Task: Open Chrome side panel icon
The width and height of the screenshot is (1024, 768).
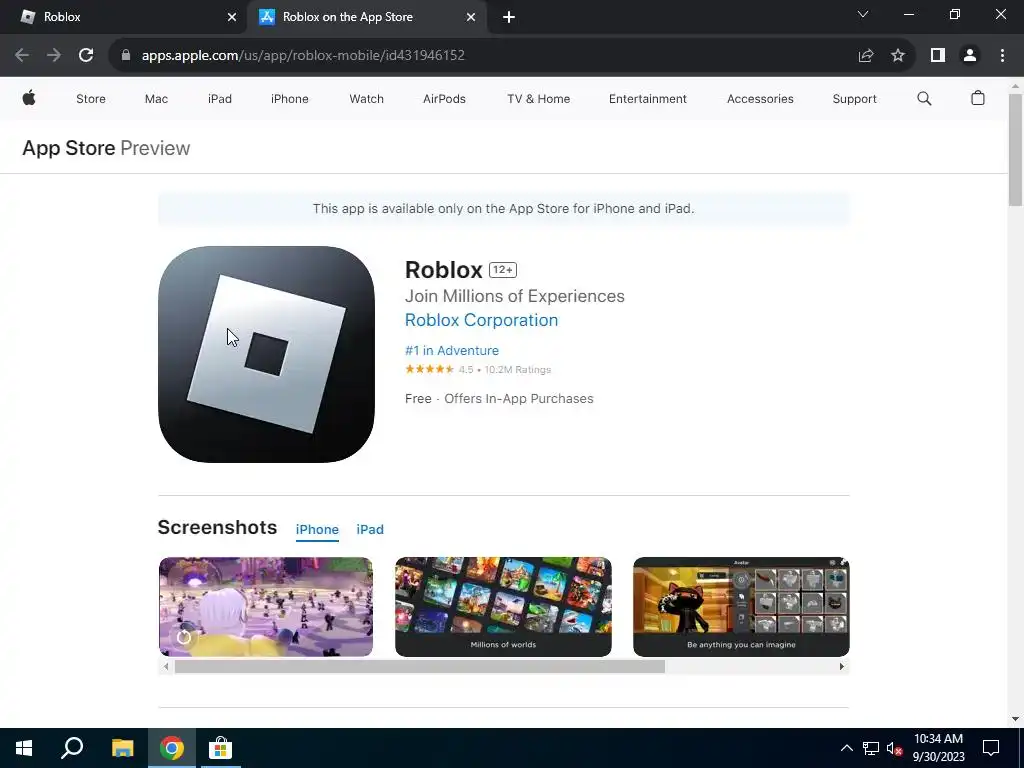Action: pyautogui.click(x=938, y=56)
